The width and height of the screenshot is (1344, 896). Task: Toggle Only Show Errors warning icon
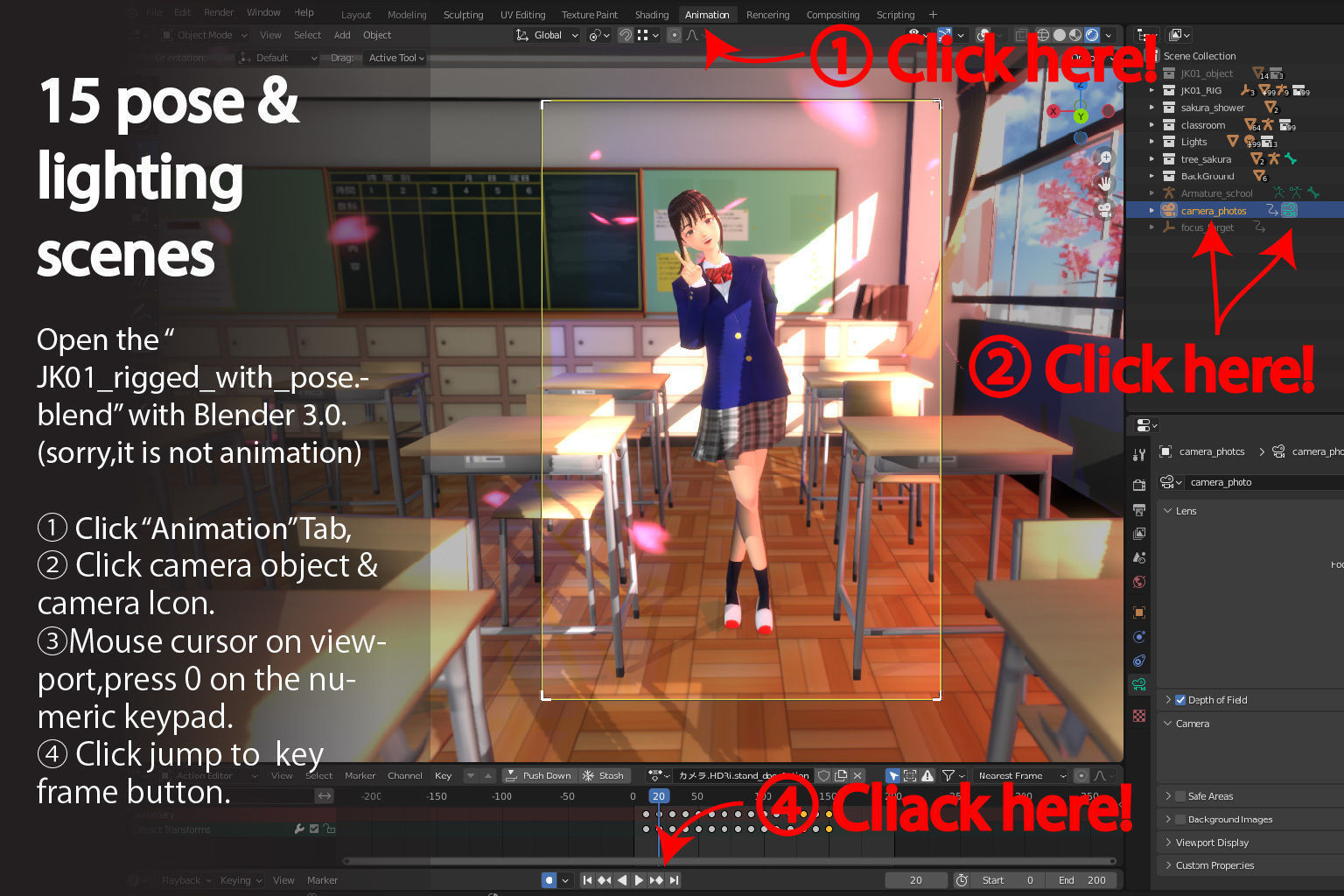(x=927, y=775)
